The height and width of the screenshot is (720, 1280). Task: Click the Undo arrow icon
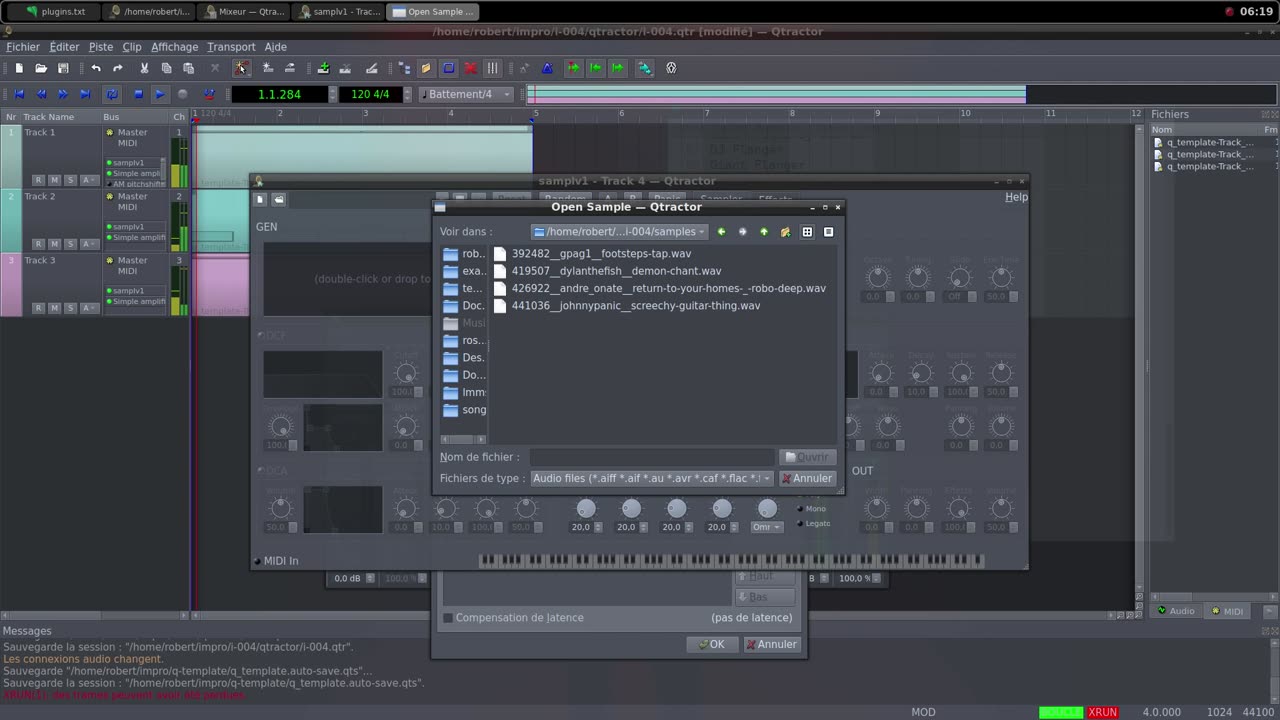coord(96,68)
